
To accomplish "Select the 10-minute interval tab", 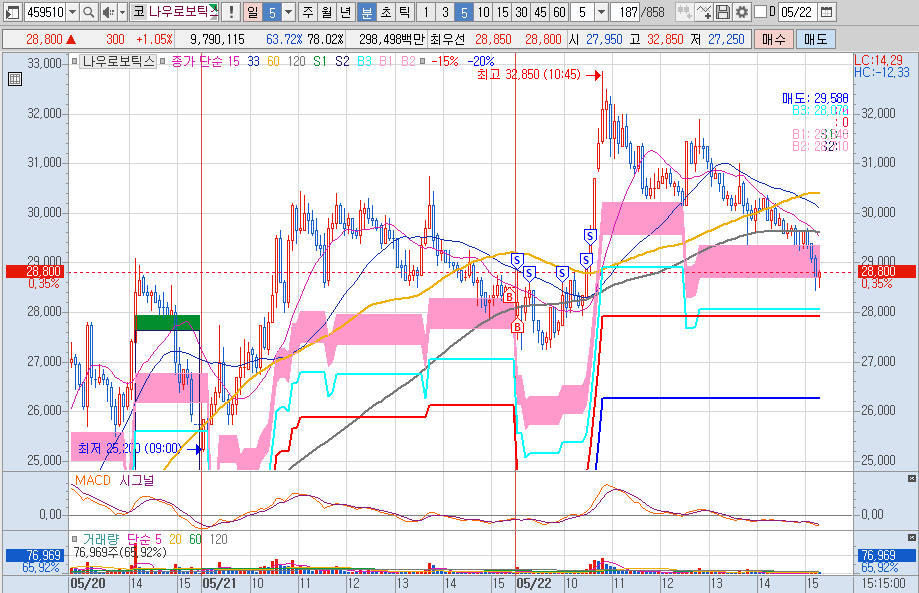I will (x=484, y=12).
